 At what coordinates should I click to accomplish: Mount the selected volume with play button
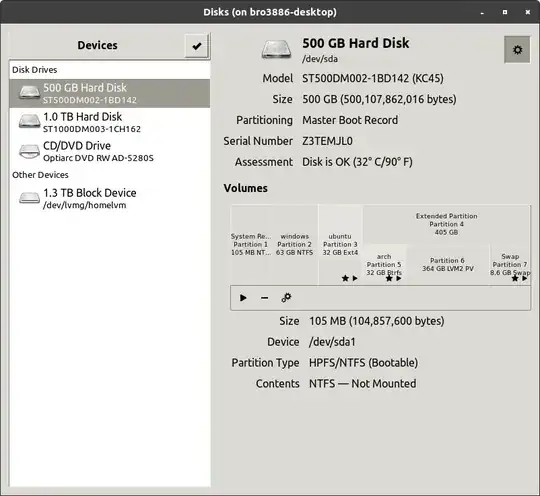click(243, 298)
